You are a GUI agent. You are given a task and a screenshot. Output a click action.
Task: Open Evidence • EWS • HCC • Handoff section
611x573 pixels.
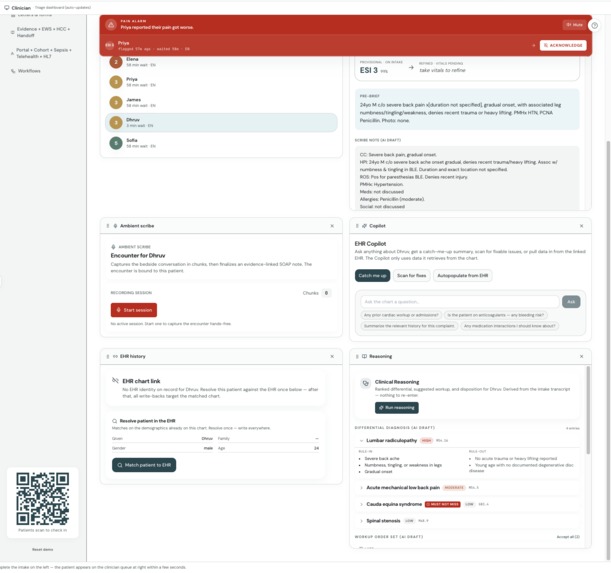tap(41, 32)
